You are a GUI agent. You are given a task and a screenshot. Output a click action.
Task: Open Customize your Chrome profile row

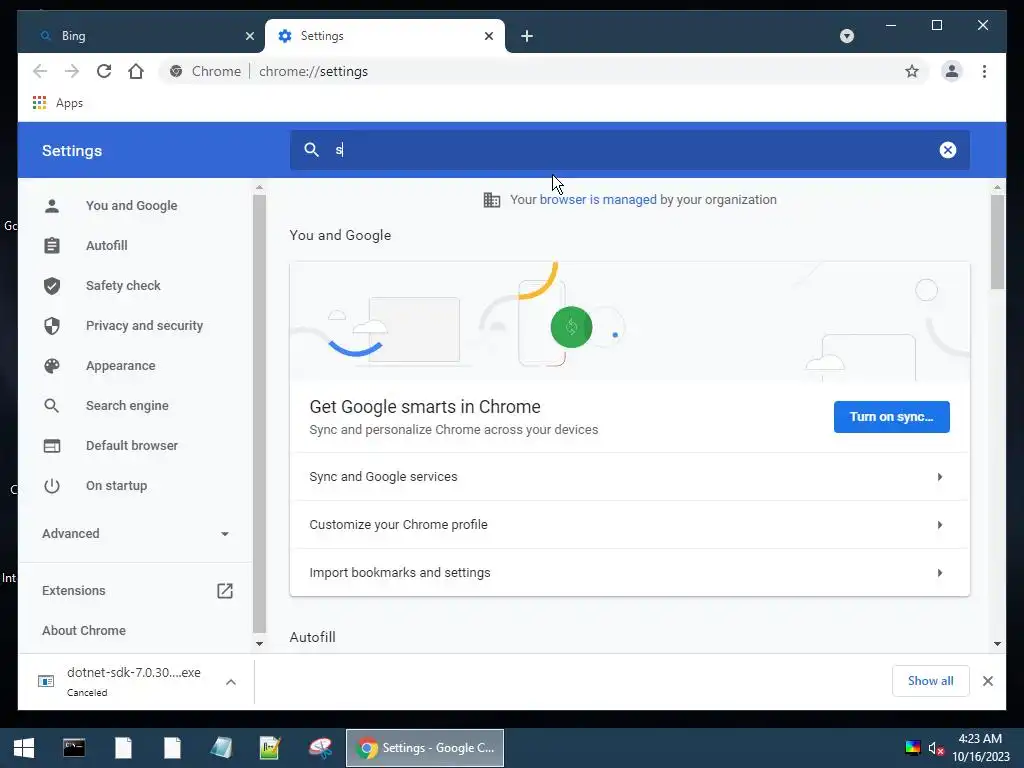pos(630,524)
